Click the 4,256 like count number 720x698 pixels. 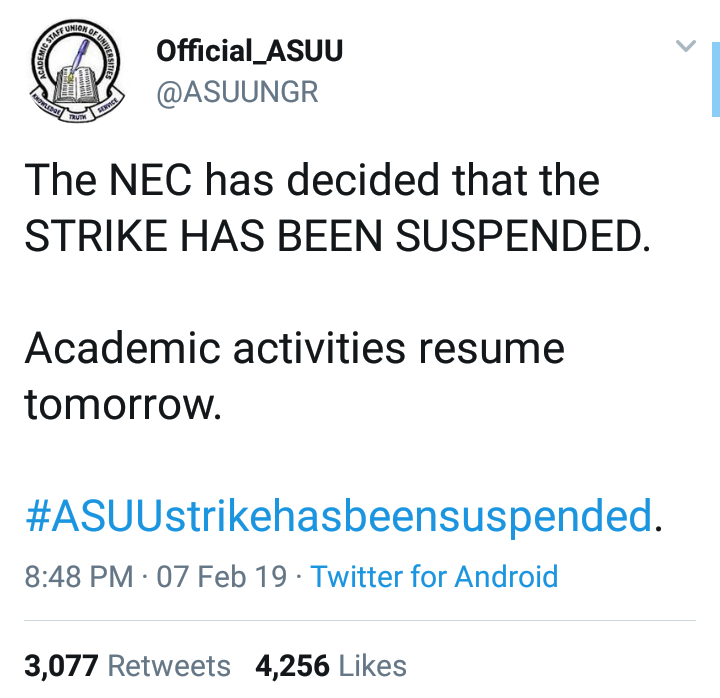coord(293,666)
